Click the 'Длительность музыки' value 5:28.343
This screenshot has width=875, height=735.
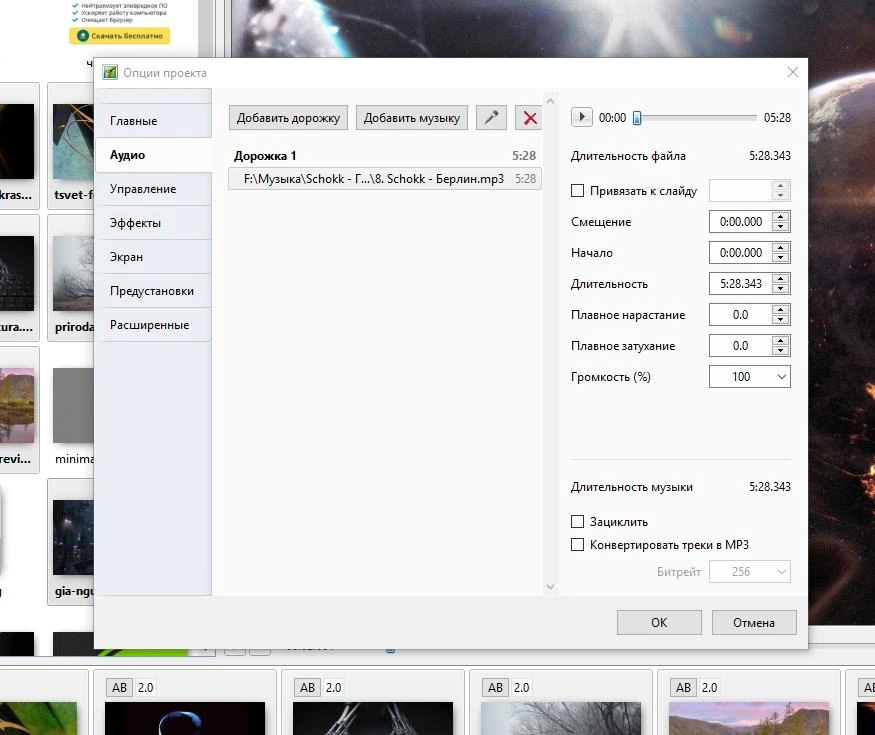770,487
